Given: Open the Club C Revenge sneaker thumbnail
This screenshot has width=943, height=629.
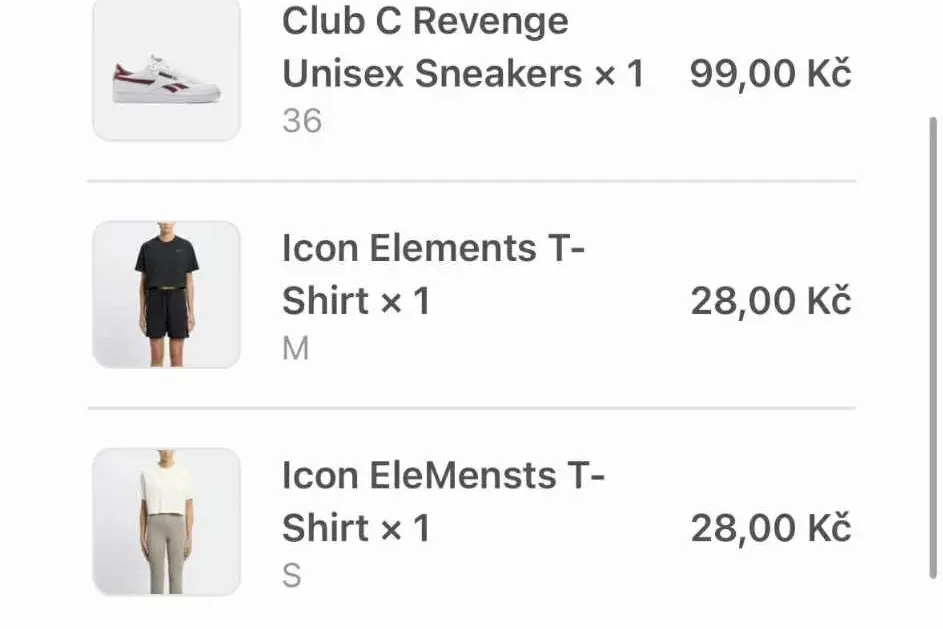Looking at the screenshot, I should (167, 70).
